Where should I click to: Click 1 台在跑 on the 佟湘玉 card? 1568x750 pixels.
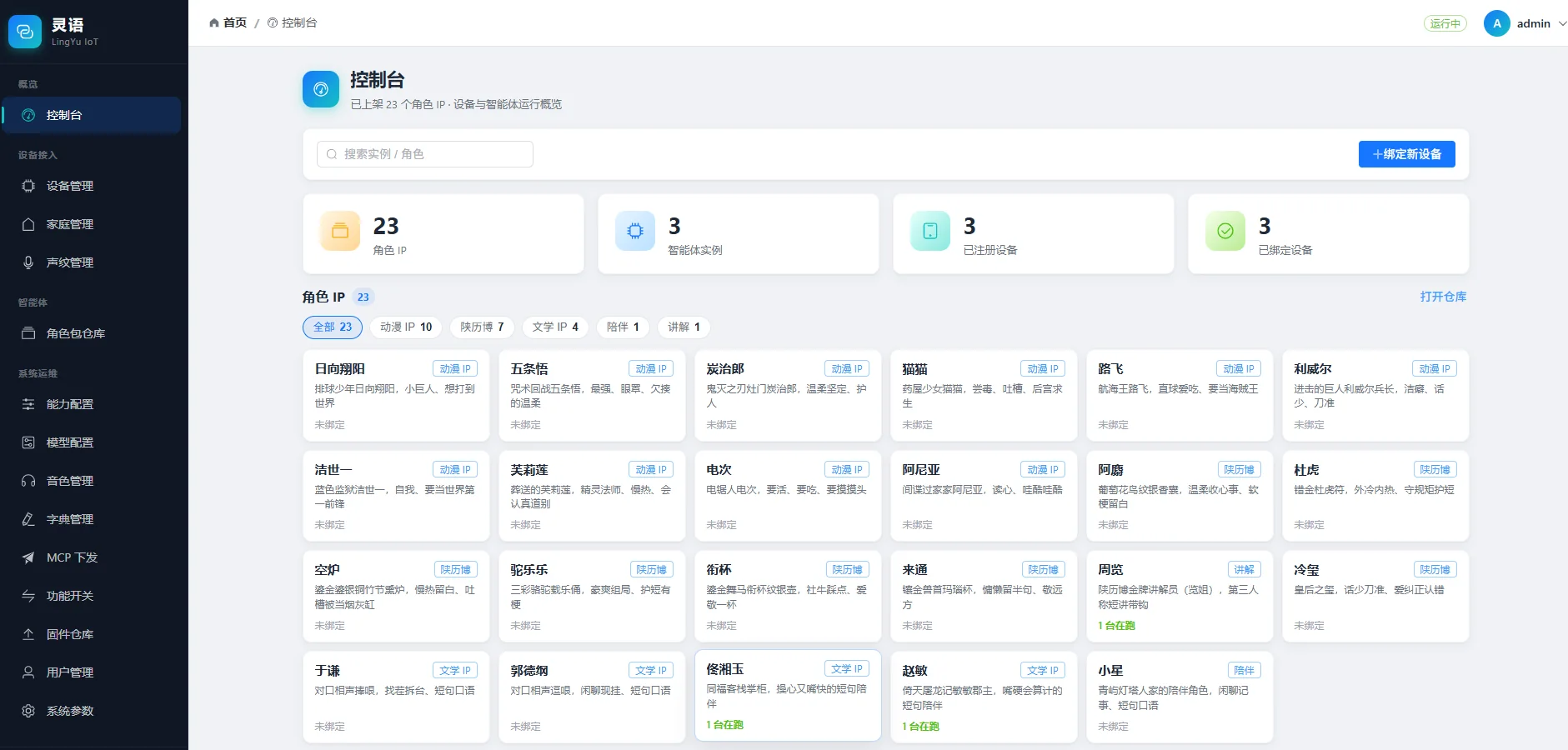[724, 725]
